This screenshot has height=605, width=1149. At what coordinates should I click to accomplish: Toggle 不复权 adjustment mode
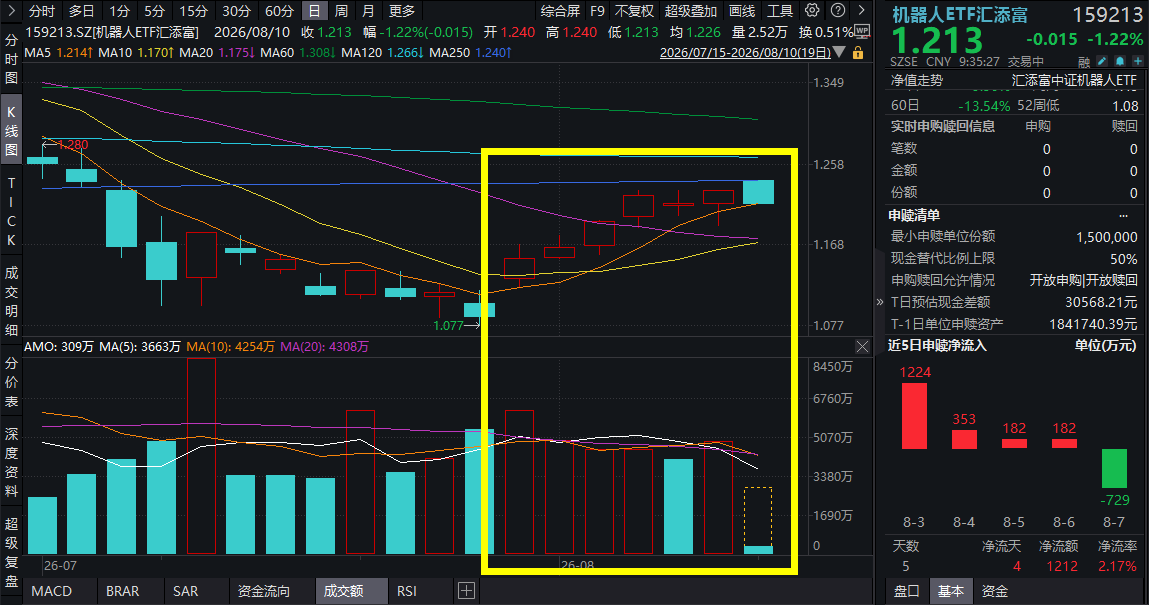click(x=634, y=11)
